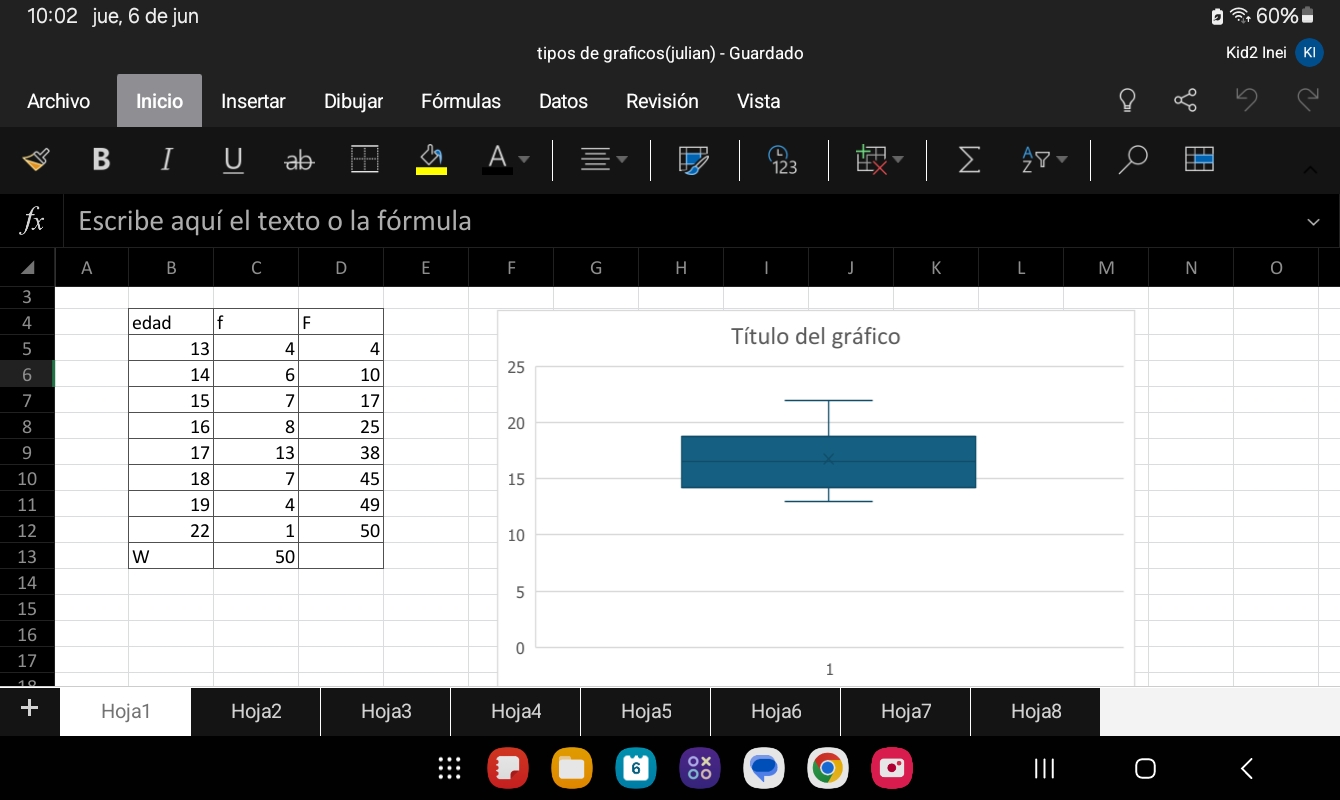Screen dimensions: 1340x800
Task: Open the number format icon
Action: click(x=783, y=160)
